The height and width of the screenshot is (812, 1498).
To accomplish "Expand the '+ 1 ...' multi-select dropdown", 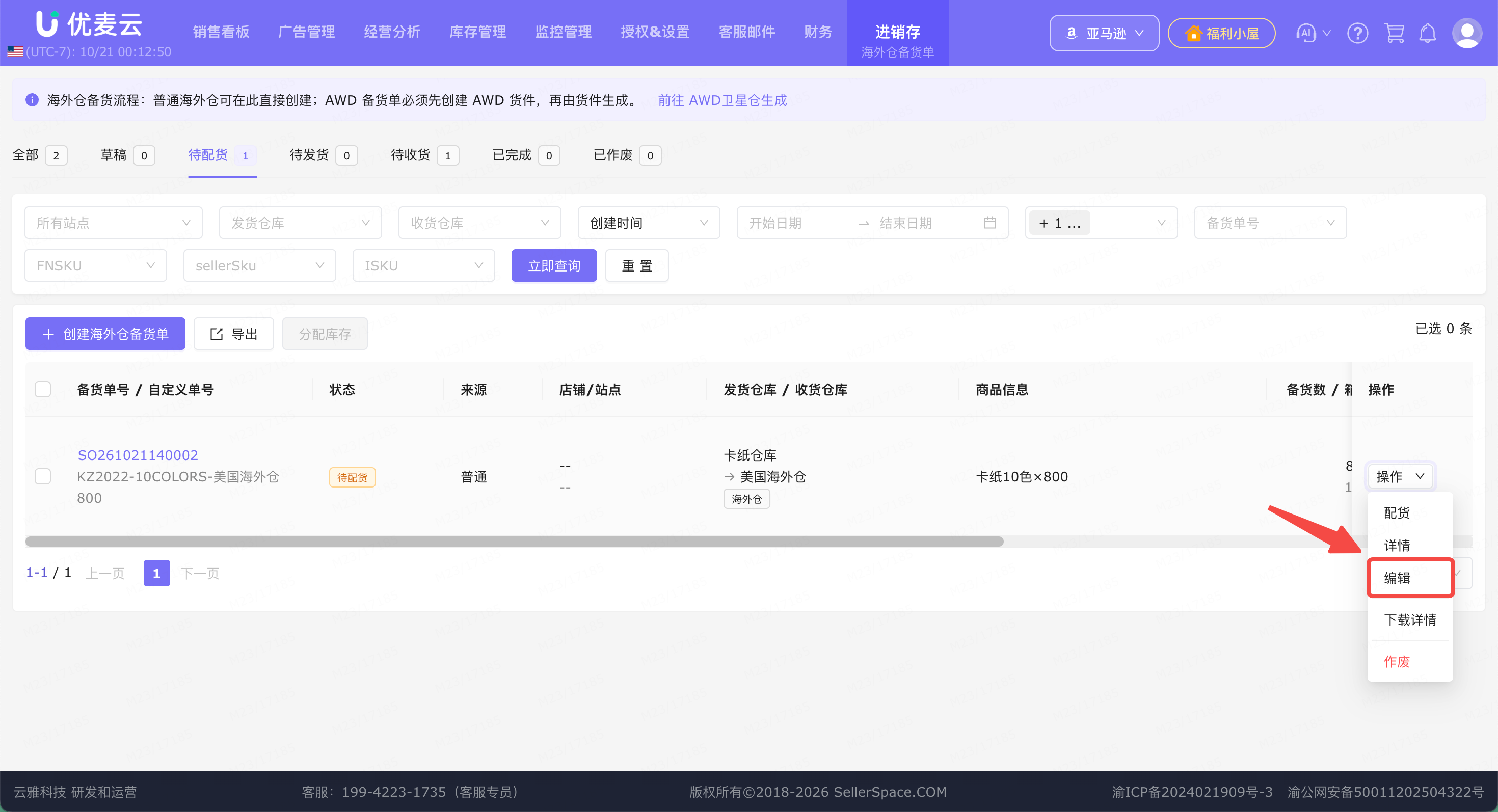I will point(1102,223).
